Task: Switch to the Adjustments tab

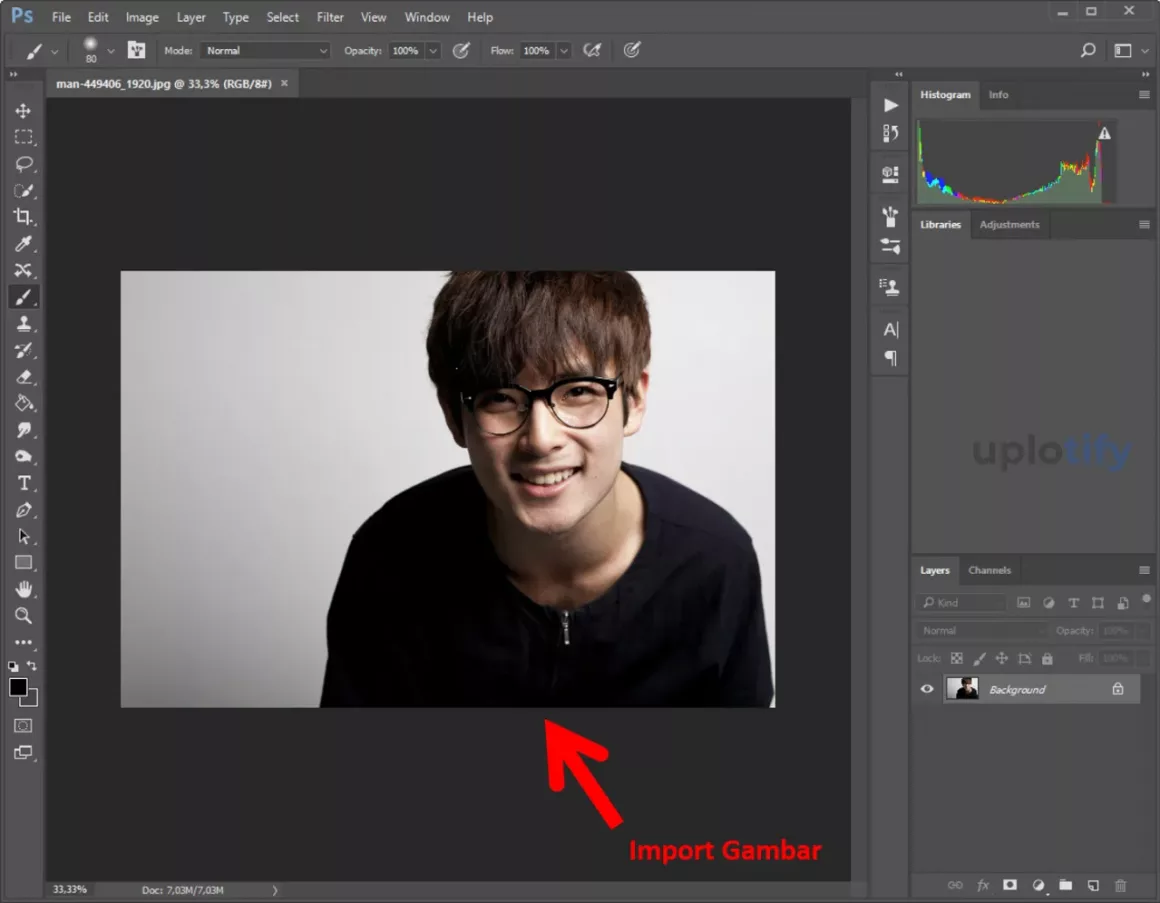Action: click(1009, 225)
